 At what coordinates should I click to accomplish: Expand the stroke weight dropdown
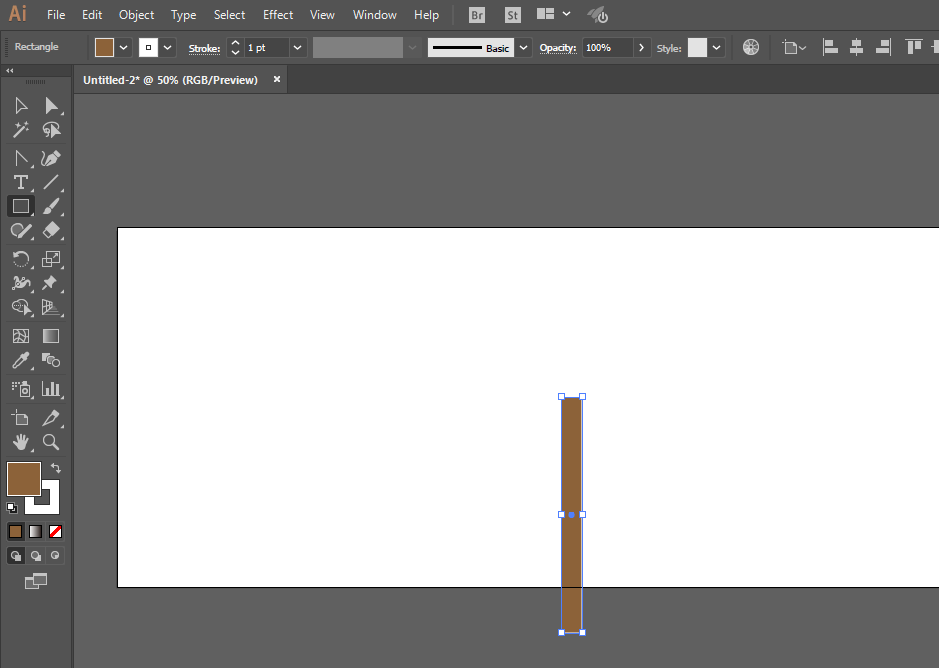tap(298, 47)
